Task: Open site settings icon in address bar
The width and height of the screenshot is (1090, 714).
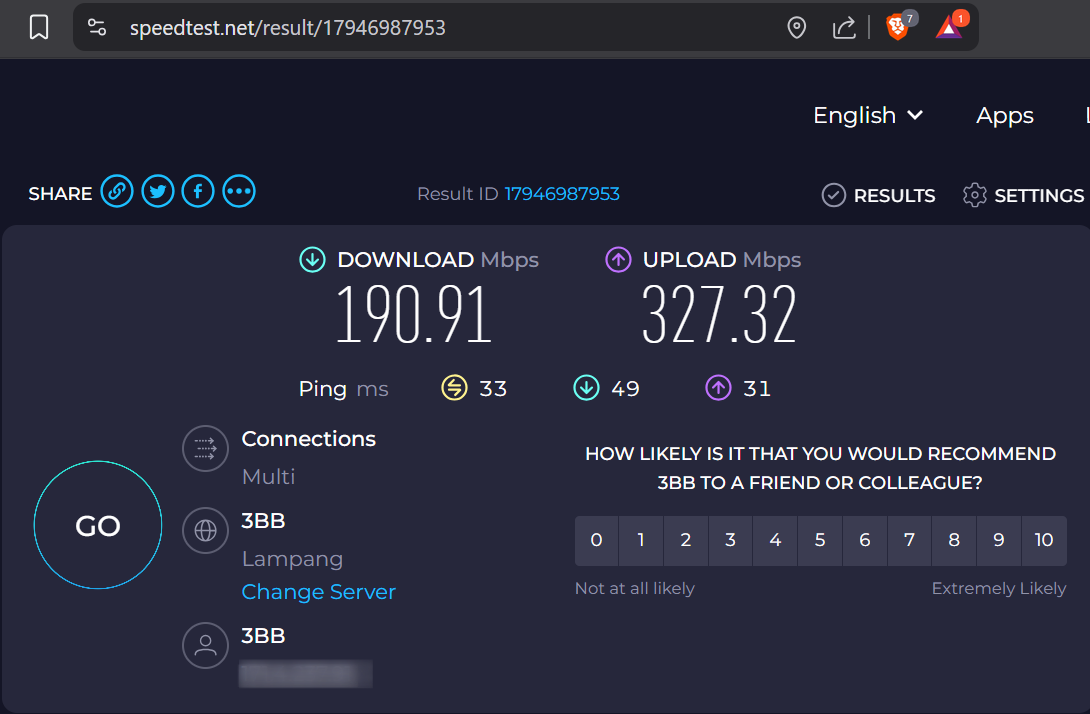Action: click(x=97, y=28)
